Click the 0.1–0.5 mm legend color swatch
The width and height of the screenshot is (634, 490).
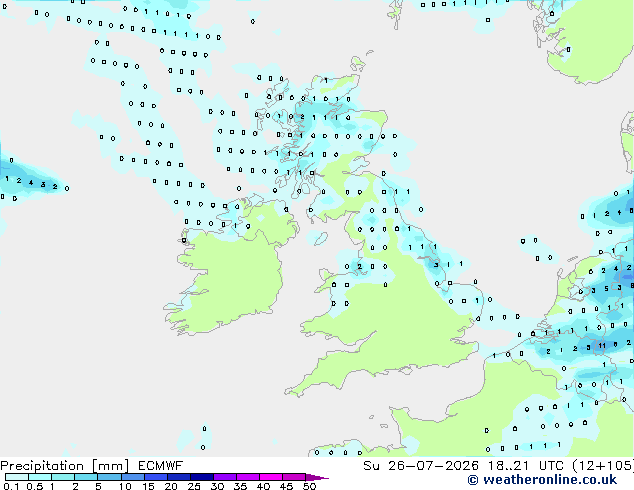coord(17,477)
